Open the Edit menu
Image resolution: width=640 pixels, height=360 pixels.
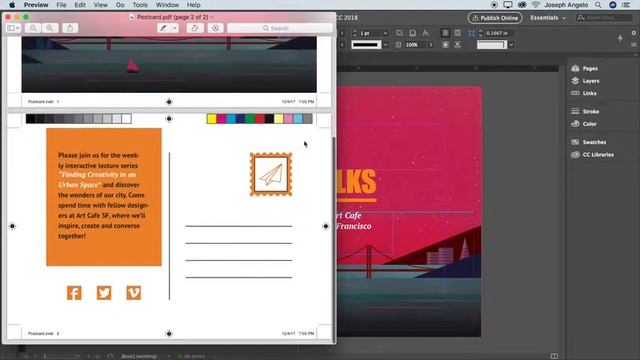(80, 5)
